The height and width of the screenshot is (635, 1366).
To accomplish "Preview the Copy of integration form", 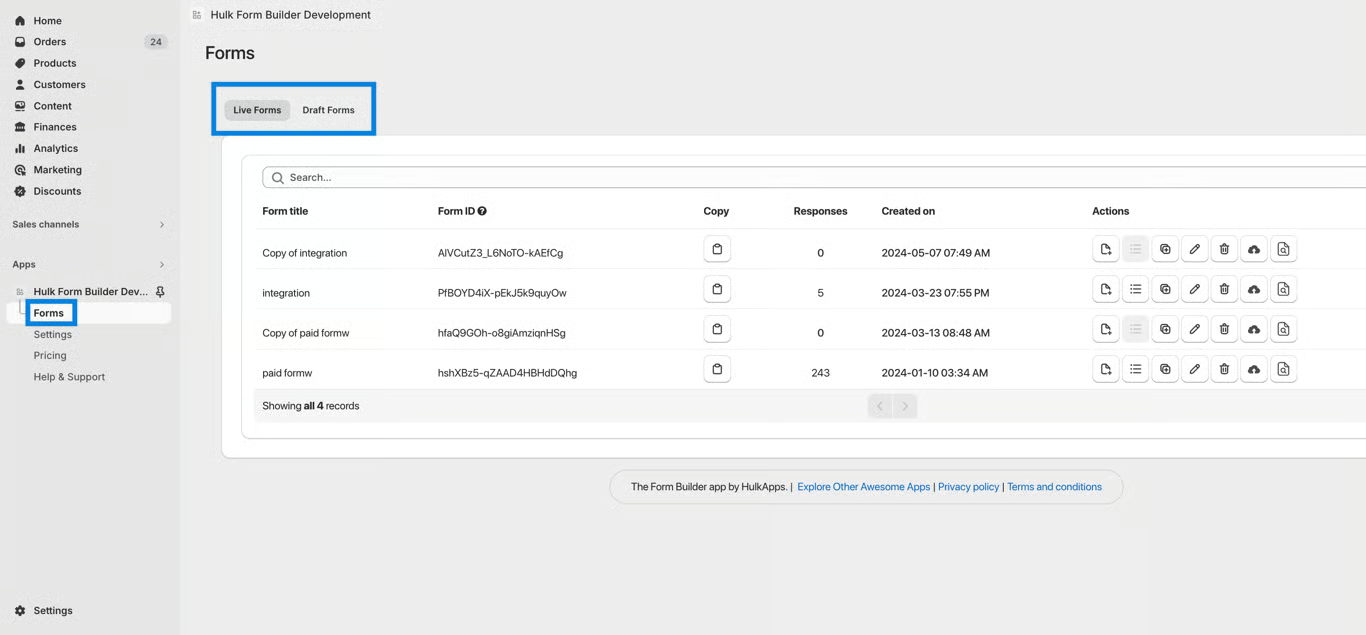I will point(1283,249).
